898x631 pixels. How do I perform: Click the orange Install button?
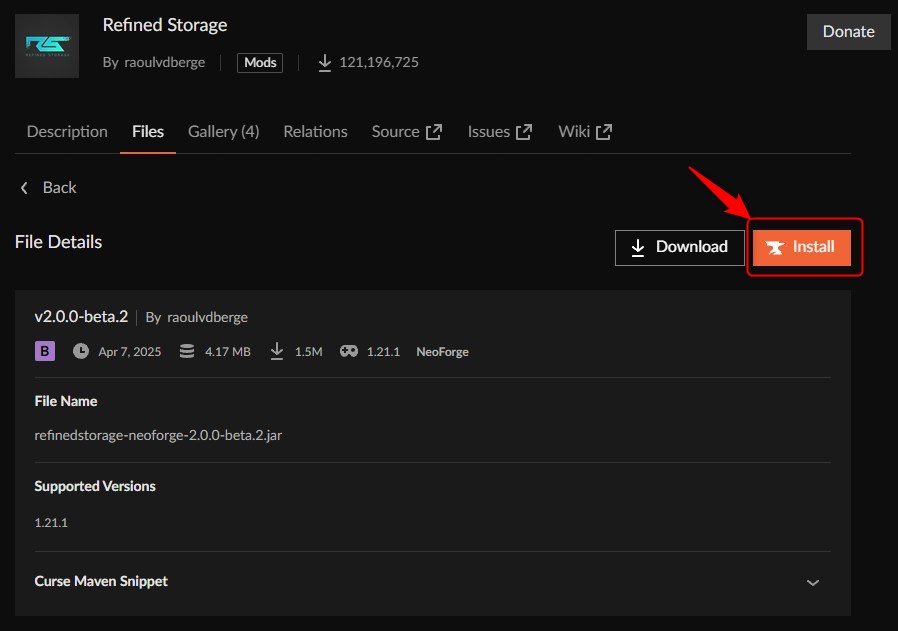coord(802,247)
